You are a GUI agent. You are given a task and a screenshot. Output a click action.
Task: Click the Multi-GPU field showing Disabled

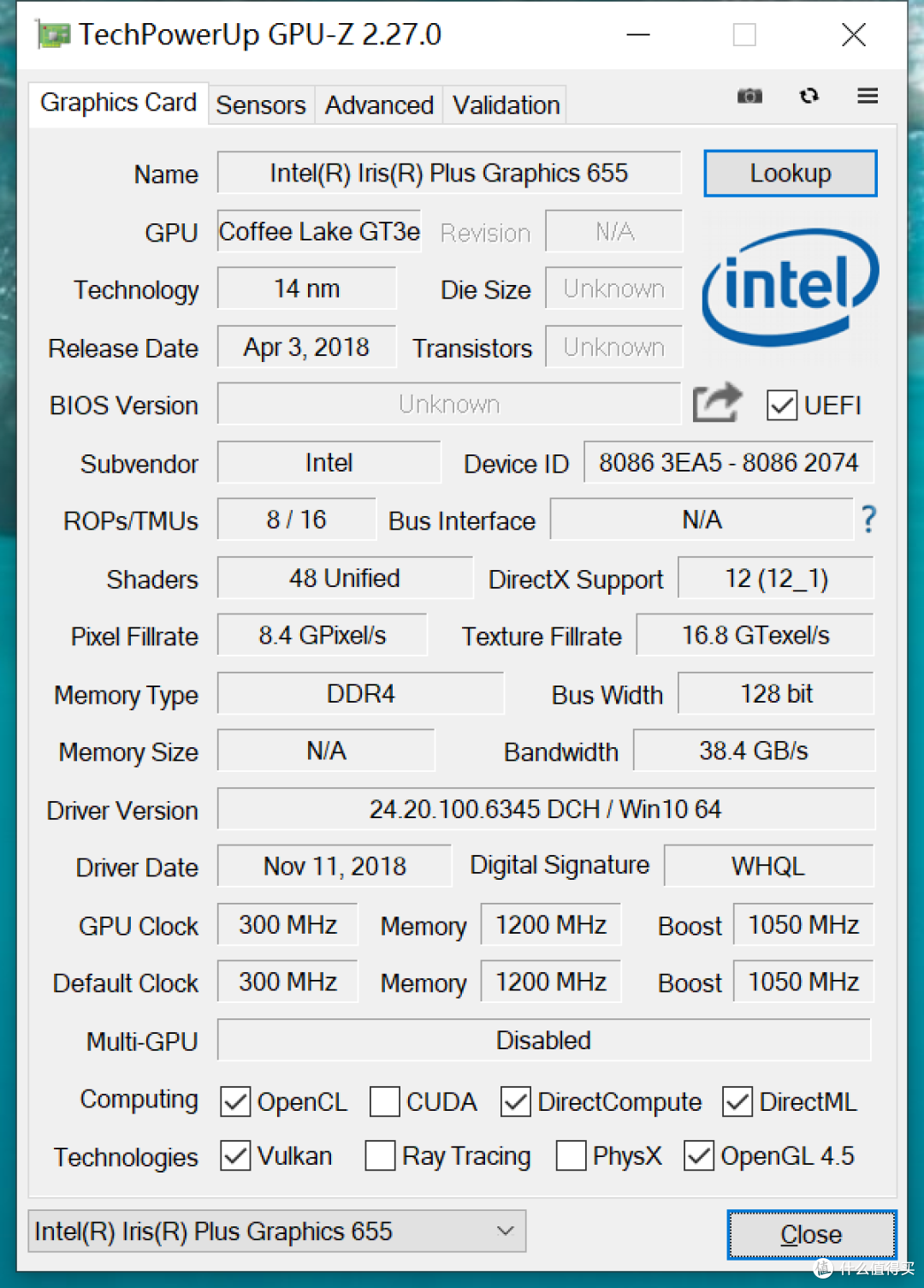[x=544, y=1040]
